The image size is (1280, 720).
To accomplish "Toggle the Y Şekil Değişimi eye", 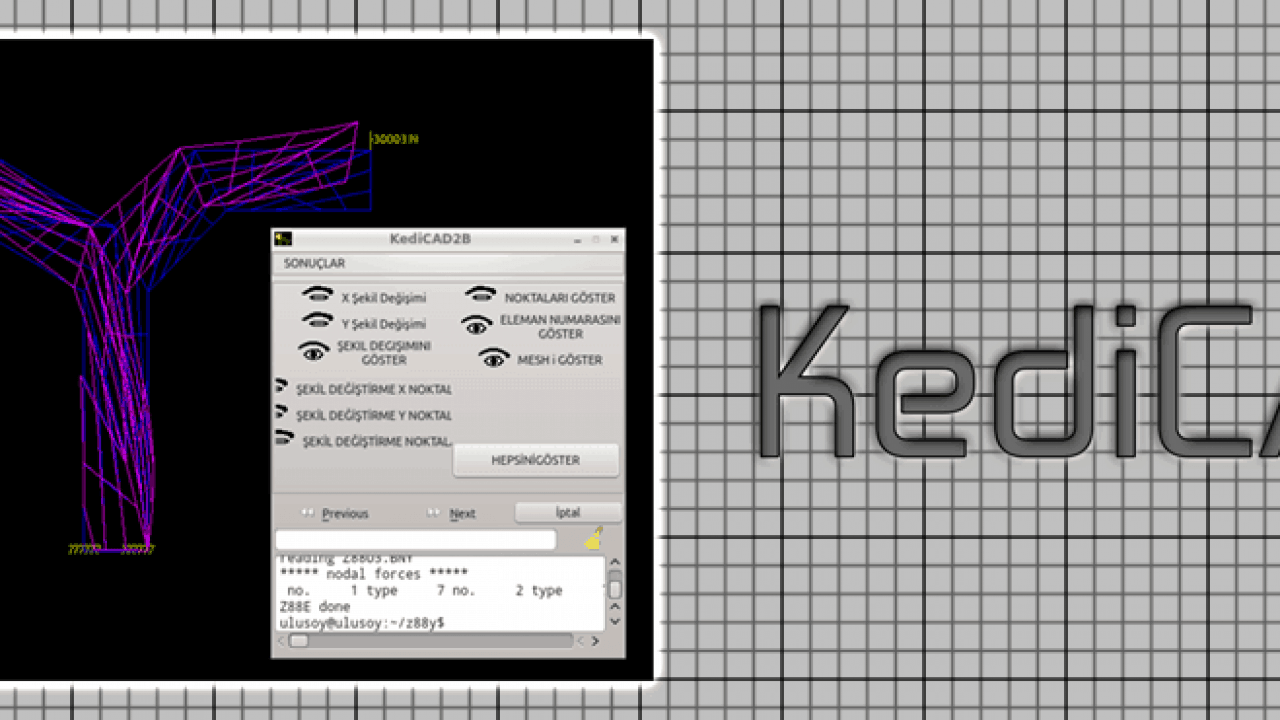I will (318, 321).
